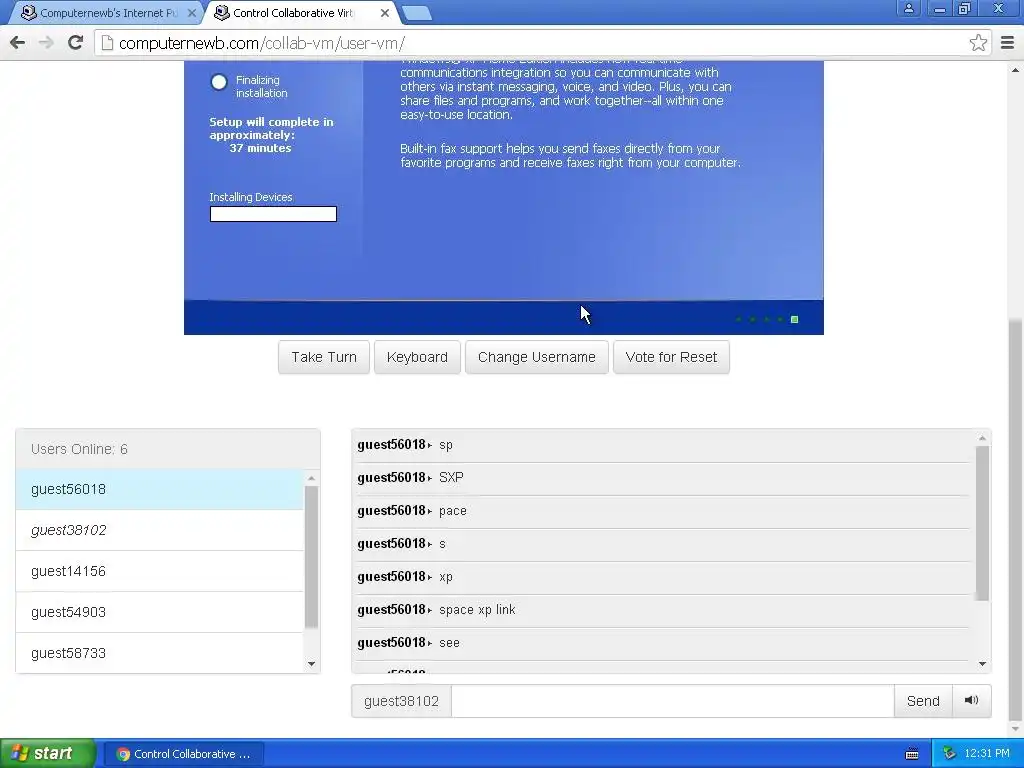
Task: Open a new browser tab
Action: 416,13
